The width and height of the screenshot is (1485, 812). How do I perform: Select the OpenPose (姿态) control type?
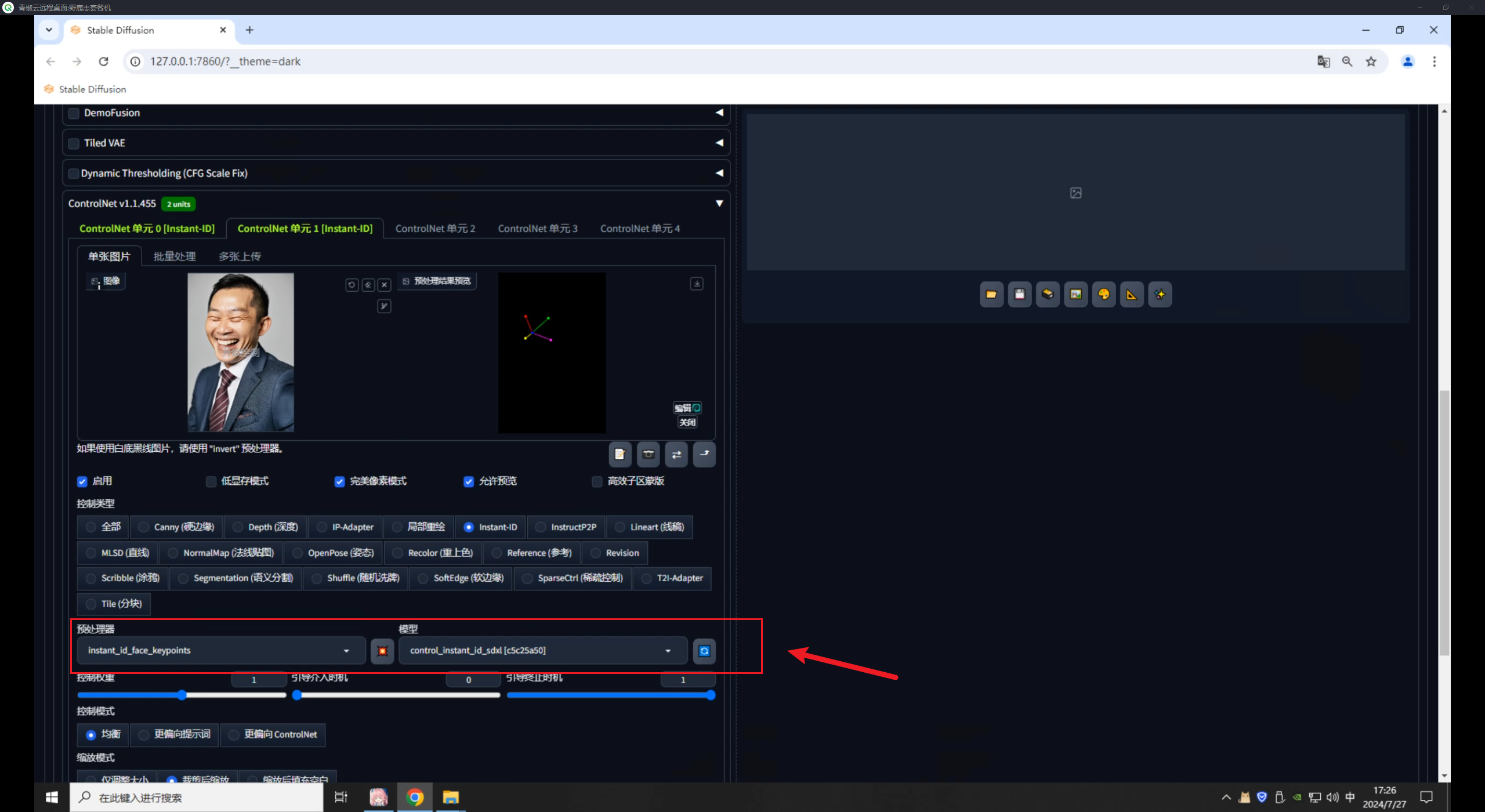334,553
